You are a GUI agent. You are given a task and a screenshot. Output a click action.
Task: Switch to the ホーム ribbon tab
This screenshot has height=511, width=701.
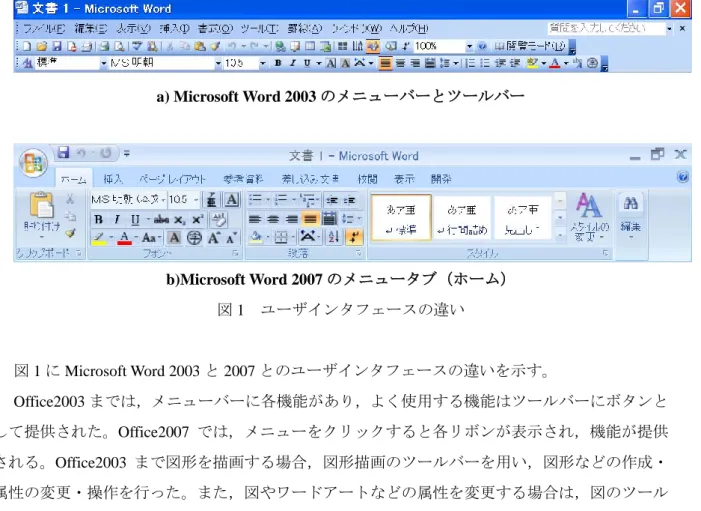click(74, 180)
